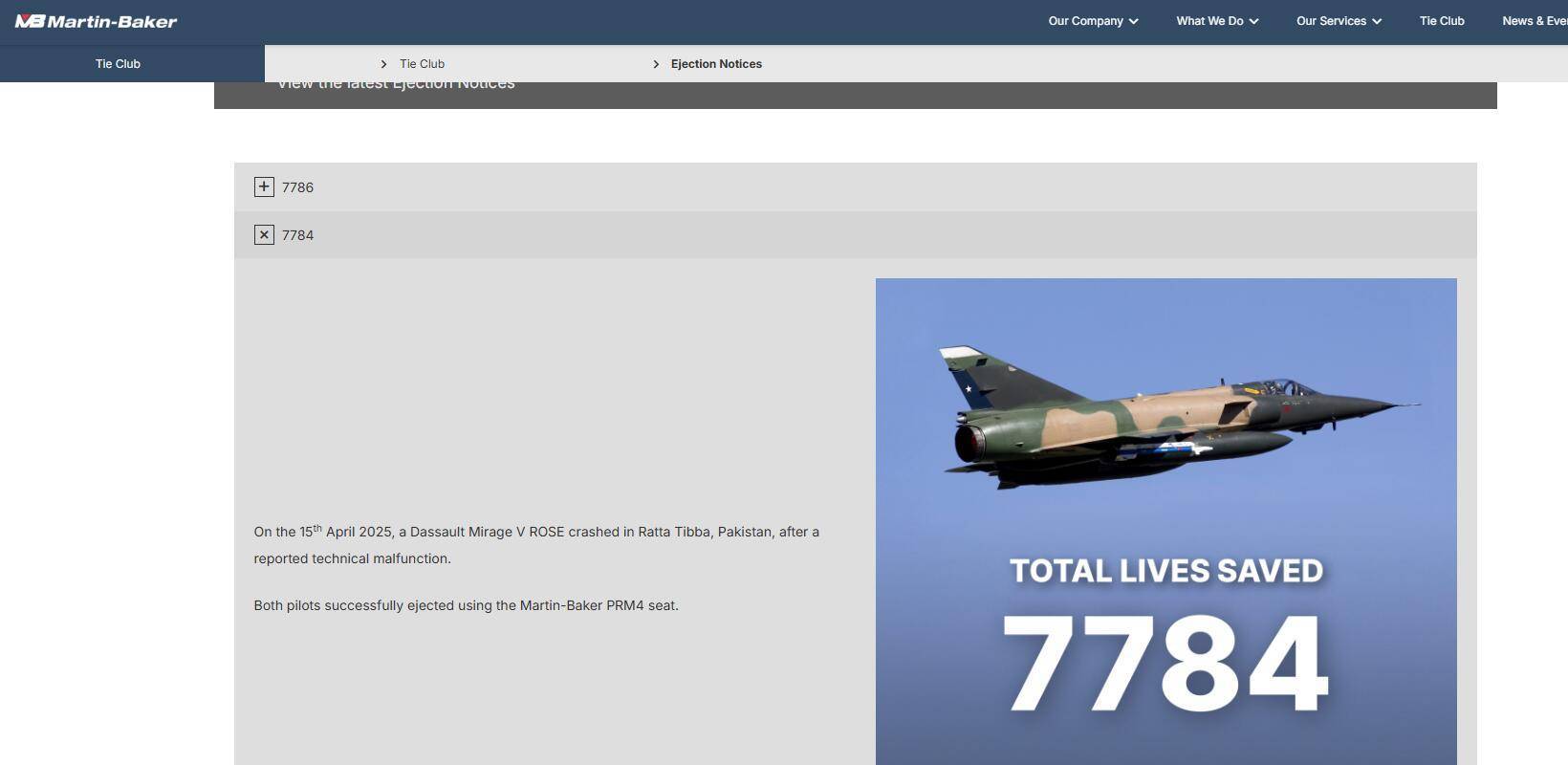The image size is (1568, 765).
Task: Click the Martin-Baker logo
Action: pyautogui.click(x=96, y=21)
